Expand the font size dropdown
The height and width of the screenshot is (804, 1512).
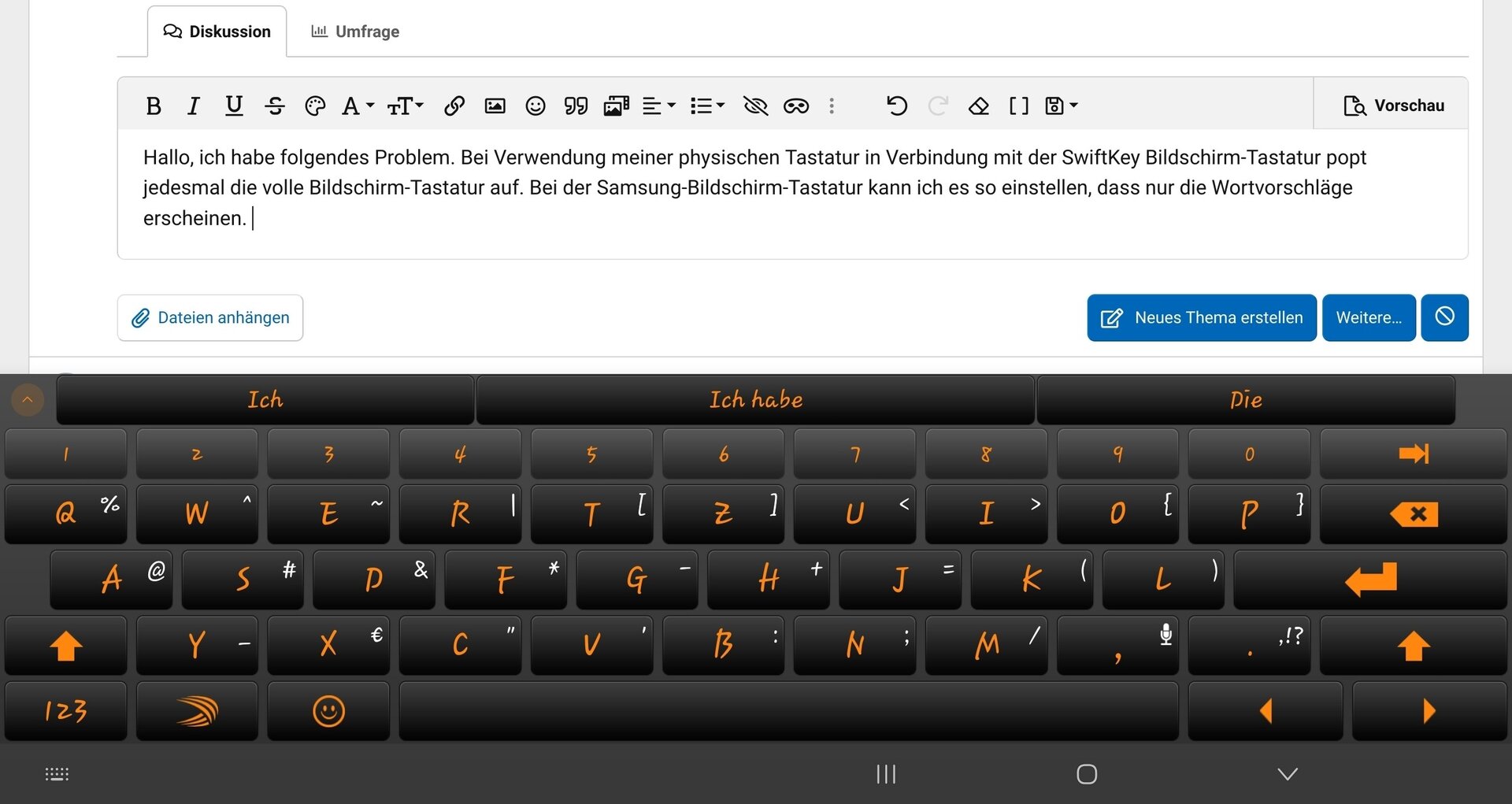pos(405,106)
